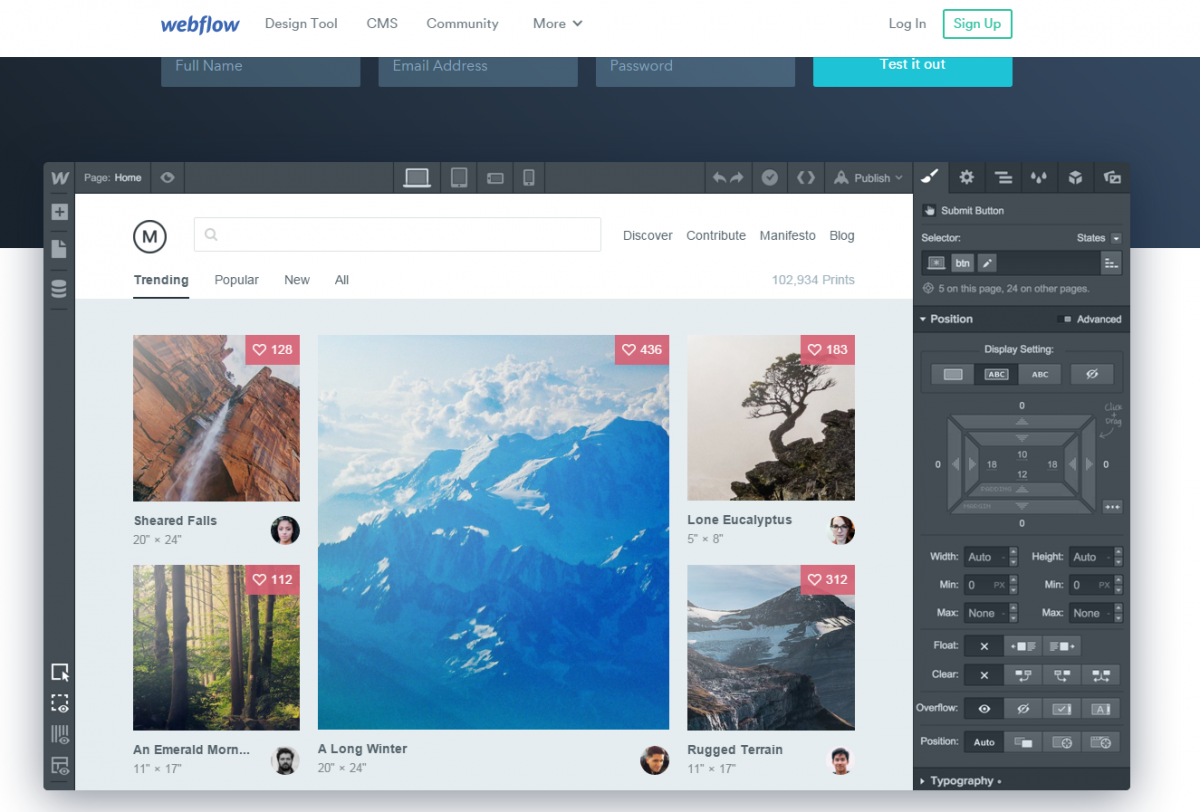The height and width of the screenshot is (812, 1200).
Task: Switch to phone portrait preview icon
Action: click(529, 178)
